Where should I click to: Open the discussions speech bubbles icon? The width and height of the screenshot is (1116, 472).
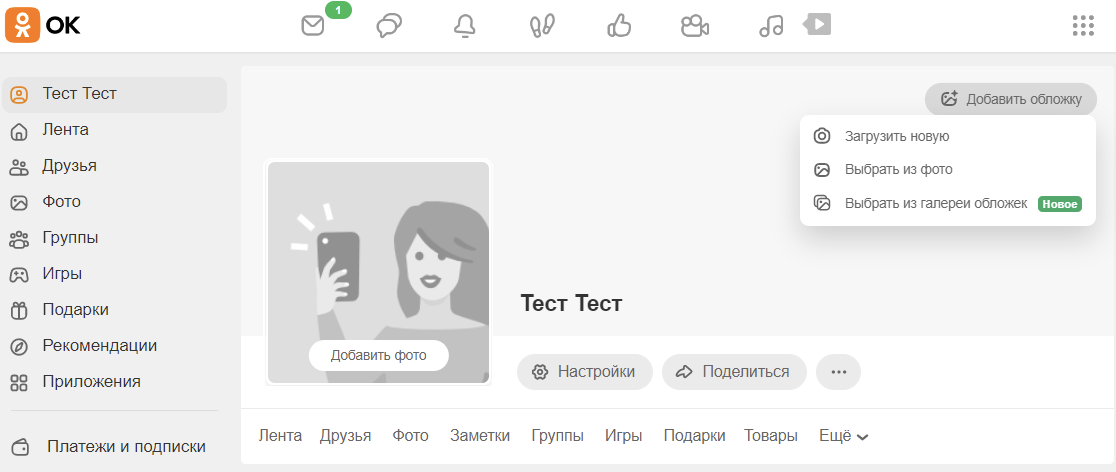[389, 26]
